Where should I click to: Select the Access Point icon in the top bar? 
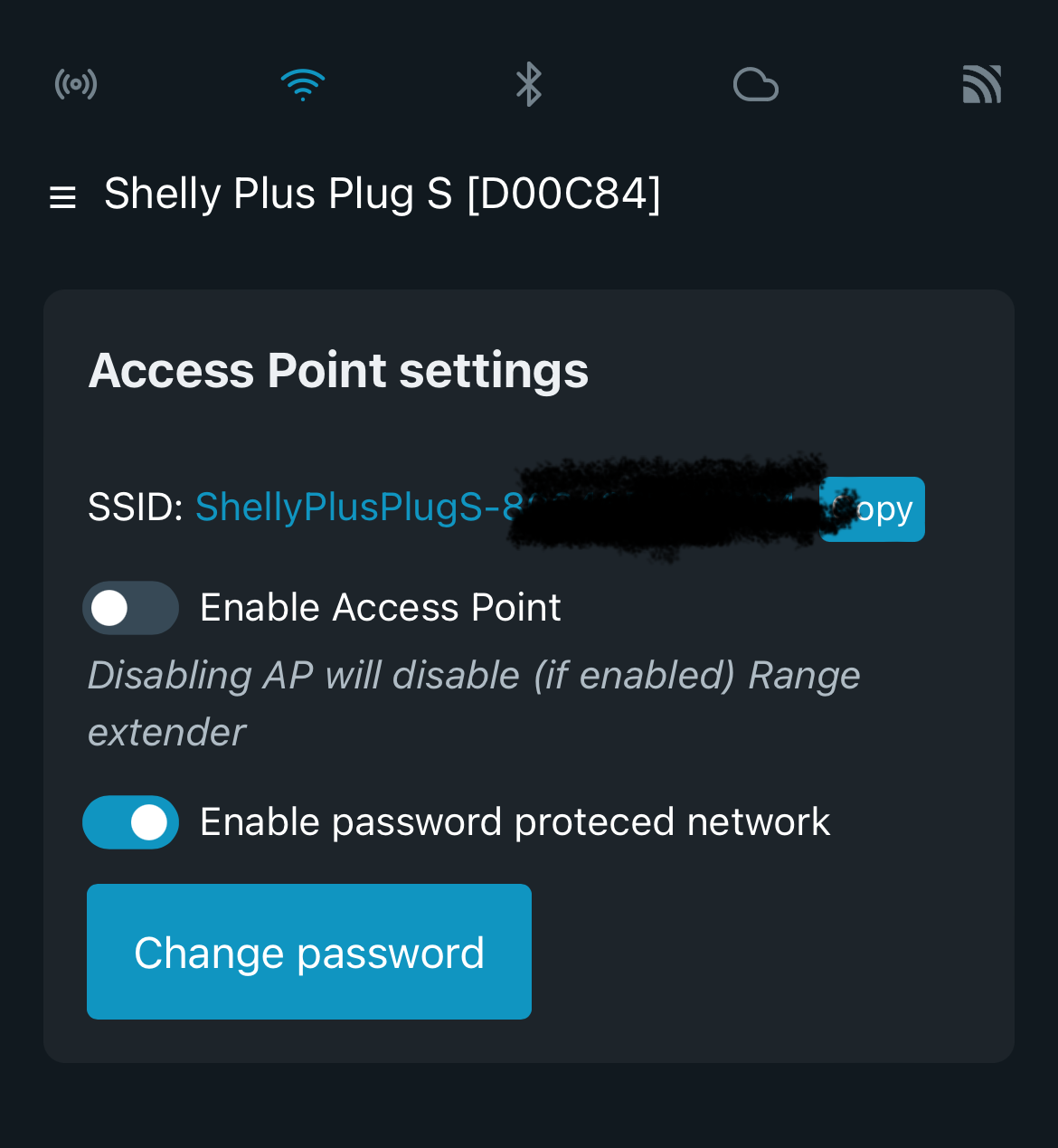(76, 83)
